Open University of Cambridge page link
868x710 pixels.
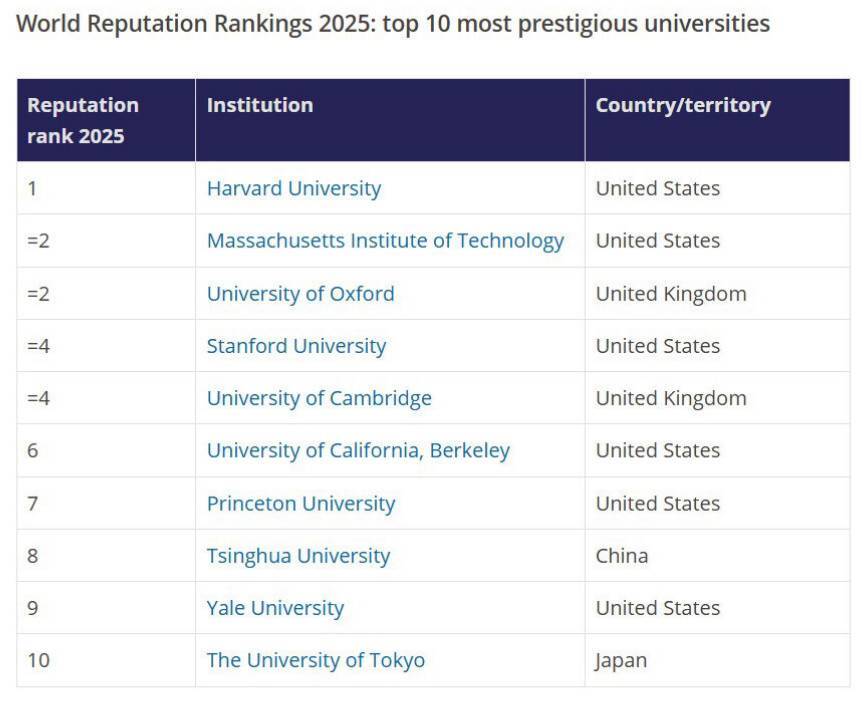click(x=319, y=398)
